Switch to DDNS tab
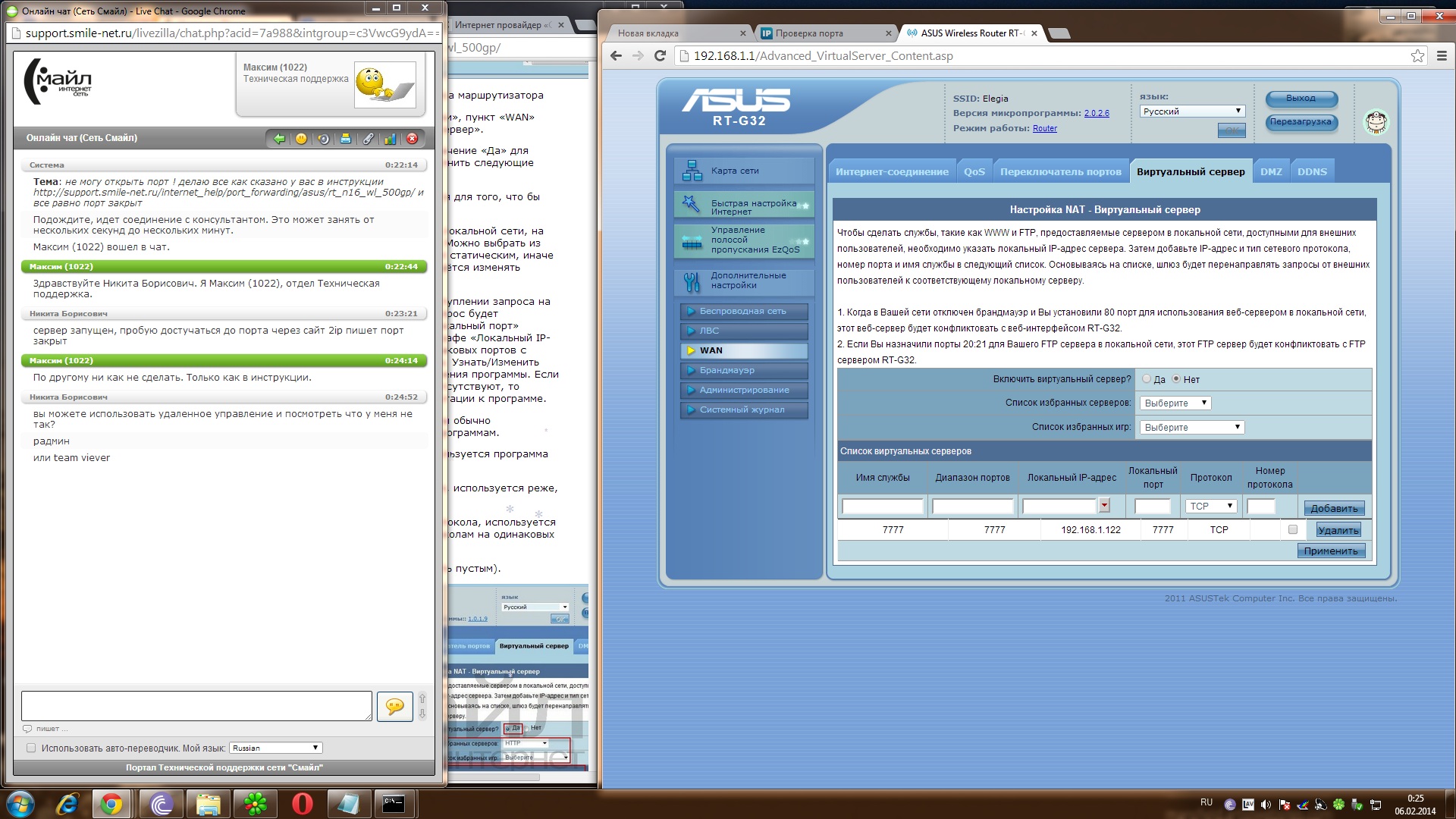This screenshot has height=819, width=1456. [1312, 172]
